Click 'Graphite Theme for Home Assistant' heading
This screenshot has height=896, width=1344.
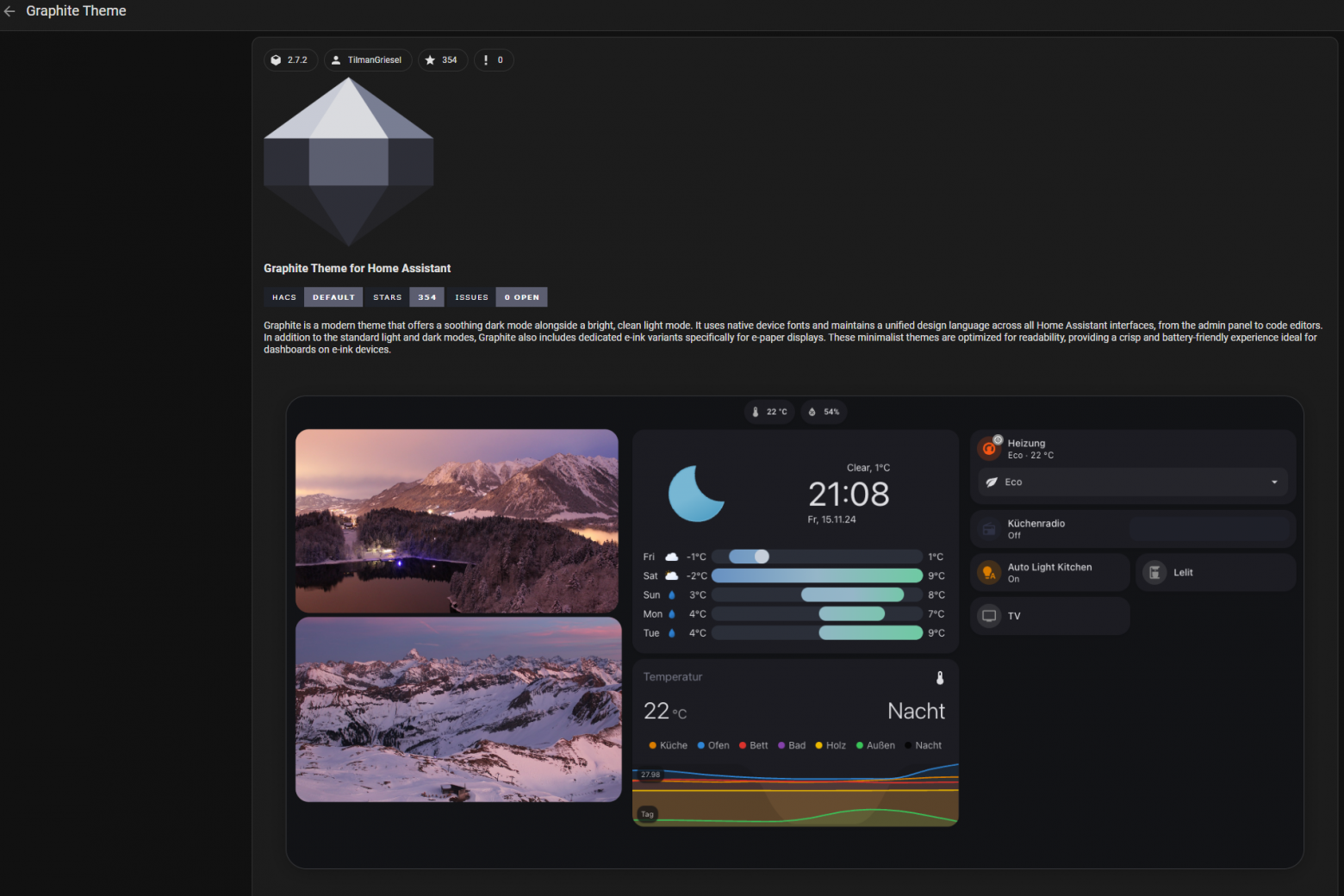[357, 269]
